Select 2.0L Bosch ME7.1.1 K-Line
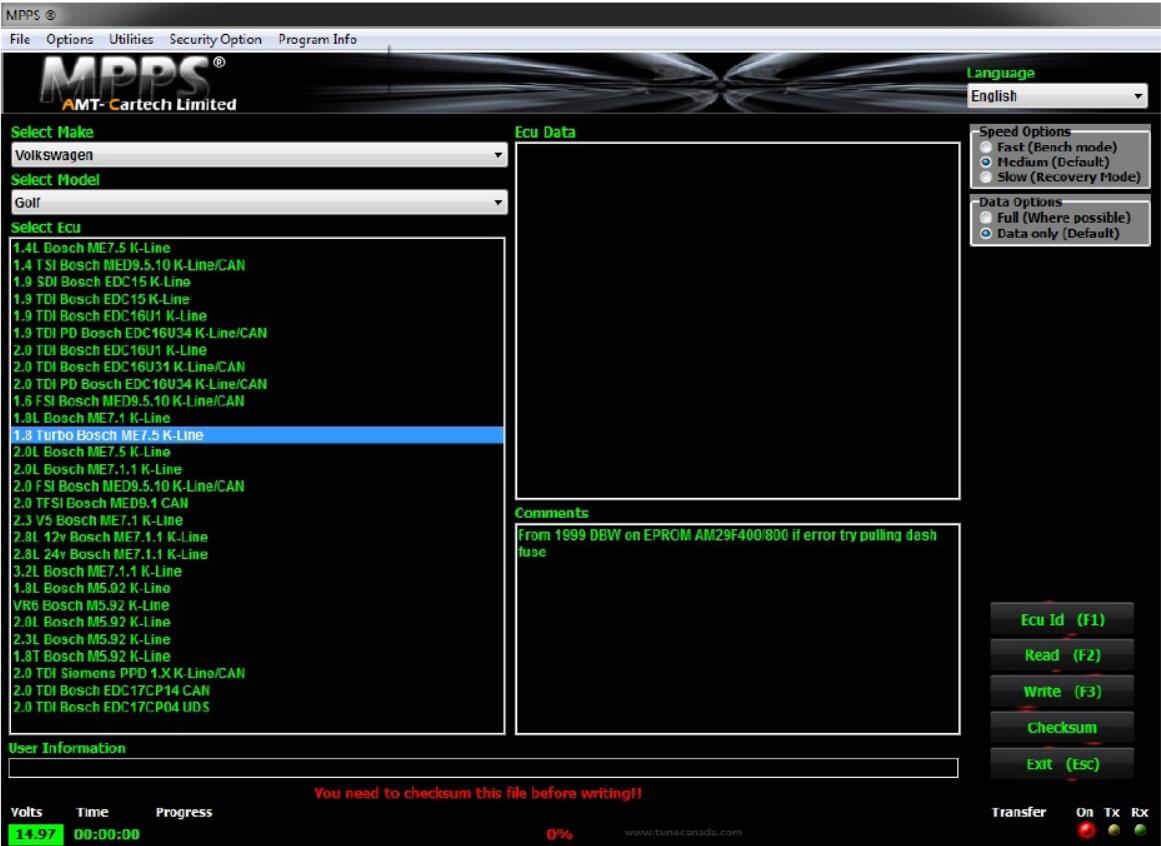 (x=257, y=469)
